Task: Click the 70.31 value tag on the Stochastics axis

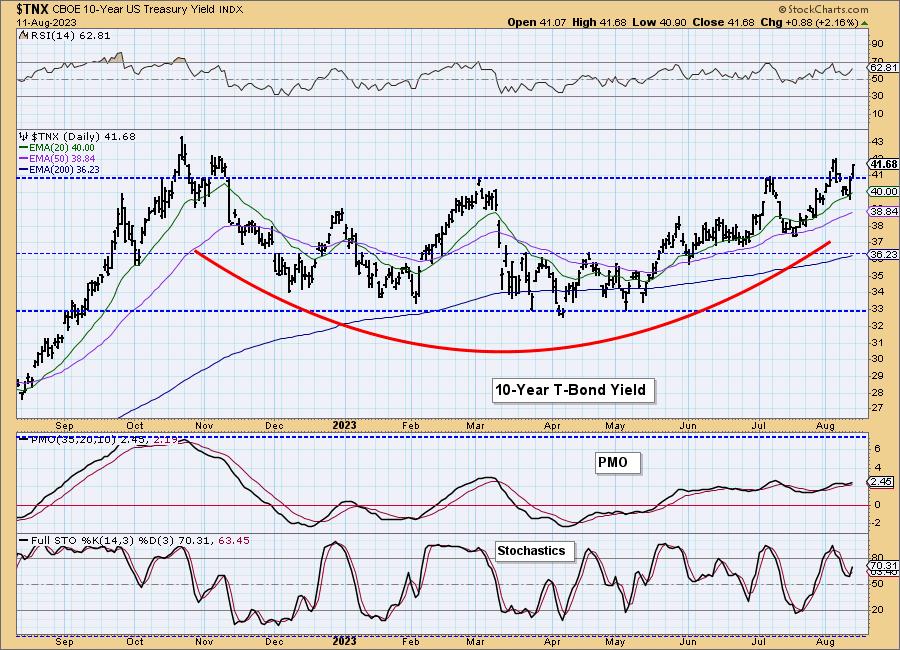Action: coord(884,566)
